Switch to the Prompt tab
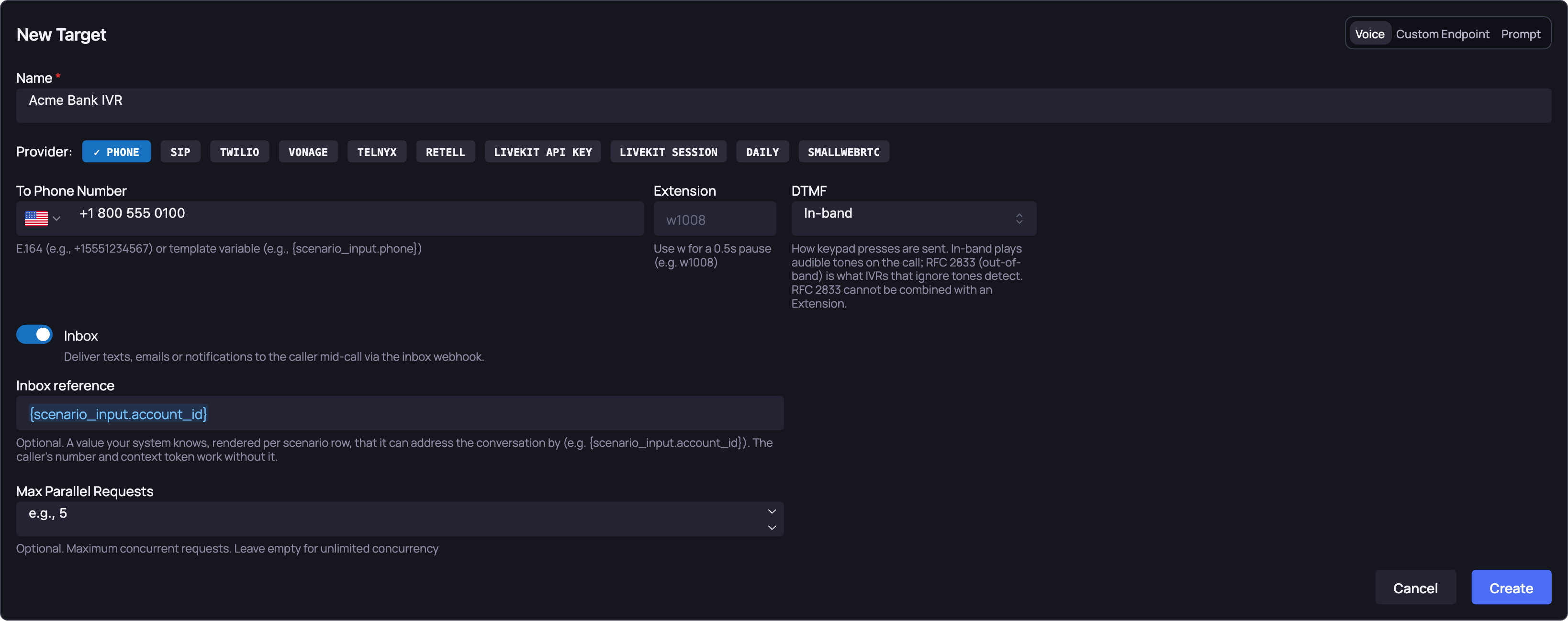The height and width of the screenshot is (621, 1568). pos(1520,34)
